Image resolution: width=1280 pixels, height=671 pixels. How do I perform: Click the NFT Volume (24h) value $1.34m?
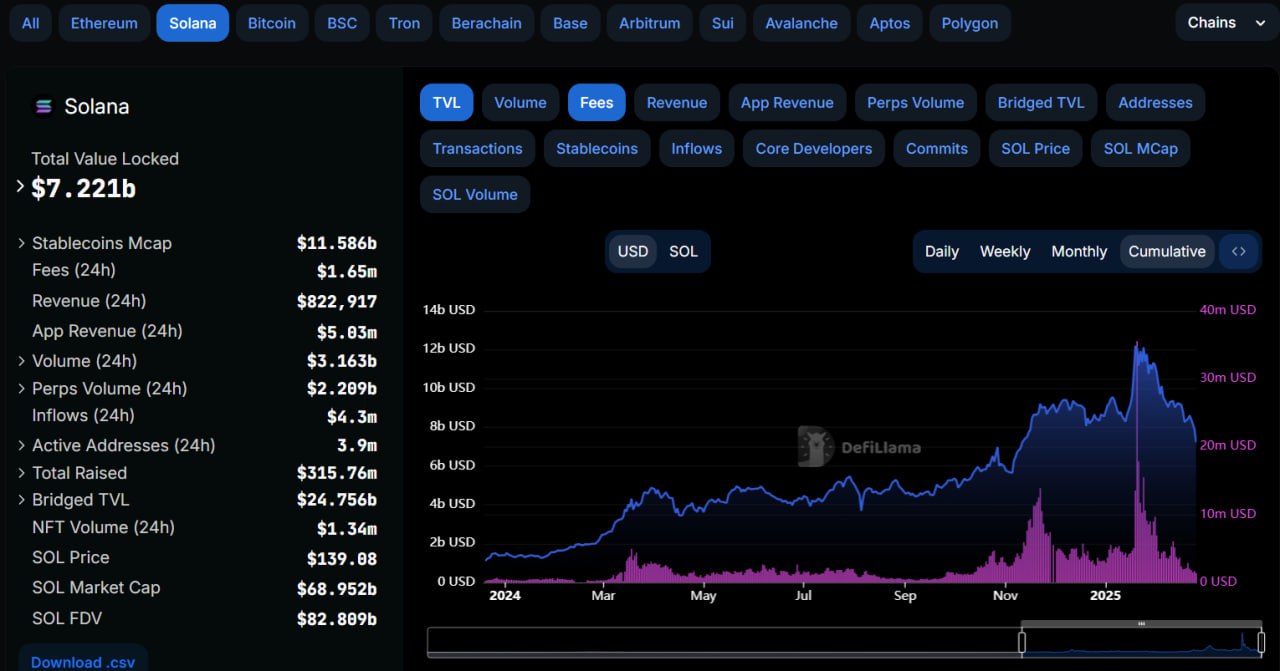pos(347,528)
